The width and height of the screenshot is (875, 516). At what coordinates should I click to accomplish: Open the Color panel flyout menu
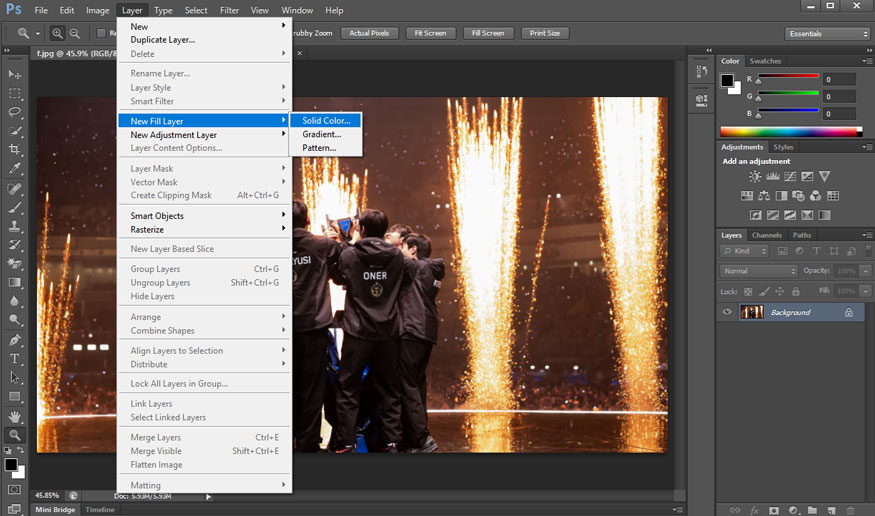pyautogui.click(x=867, y=61)
